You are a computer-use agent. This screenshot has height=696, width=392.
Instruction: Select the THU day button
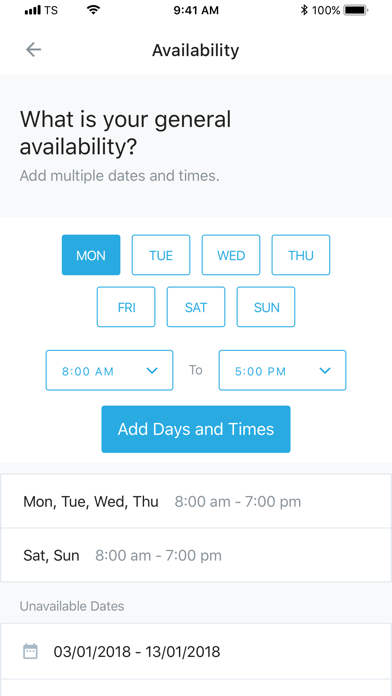(x=301, y=255)
